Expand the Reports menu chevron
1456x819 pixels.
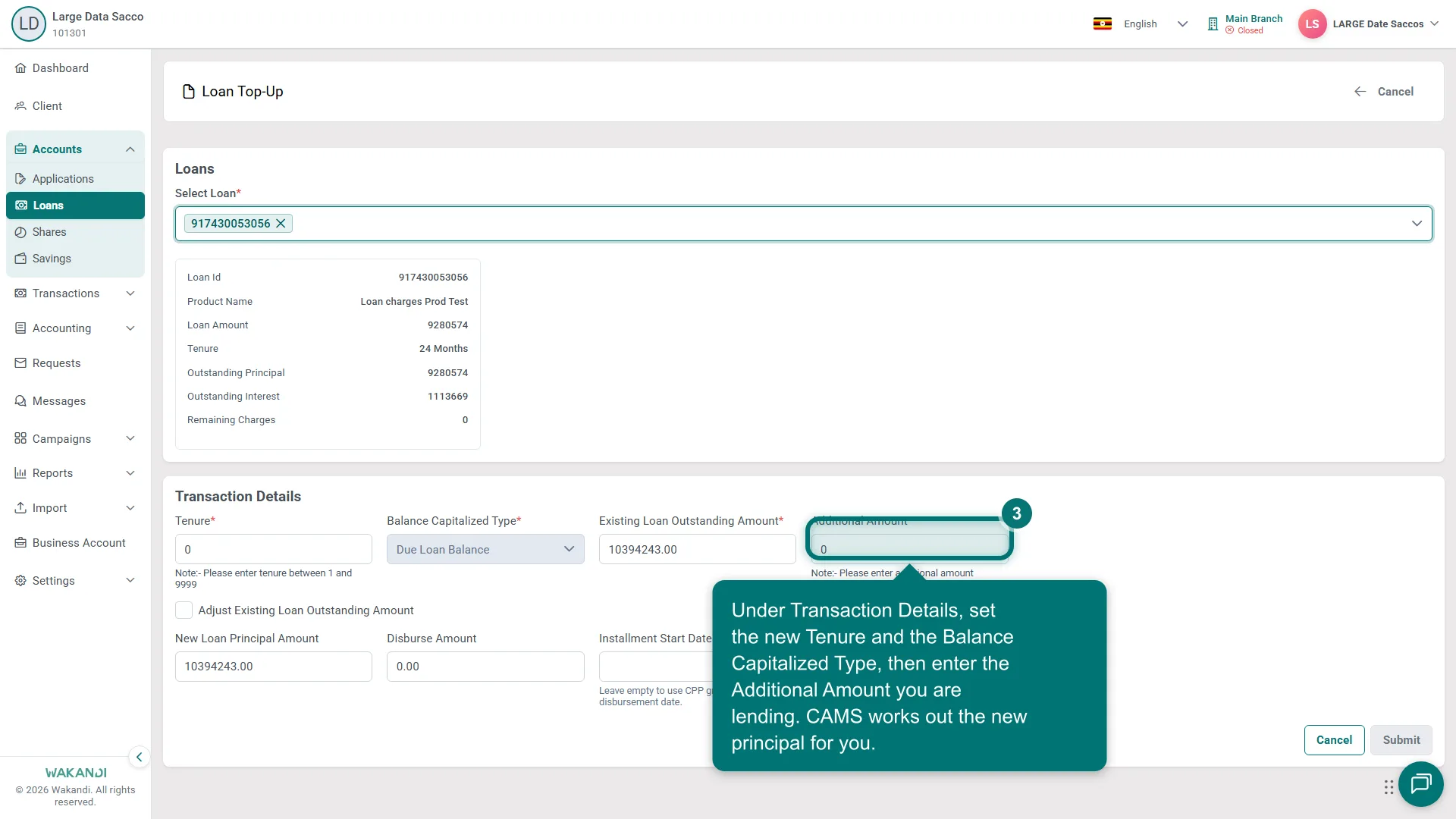130,473
